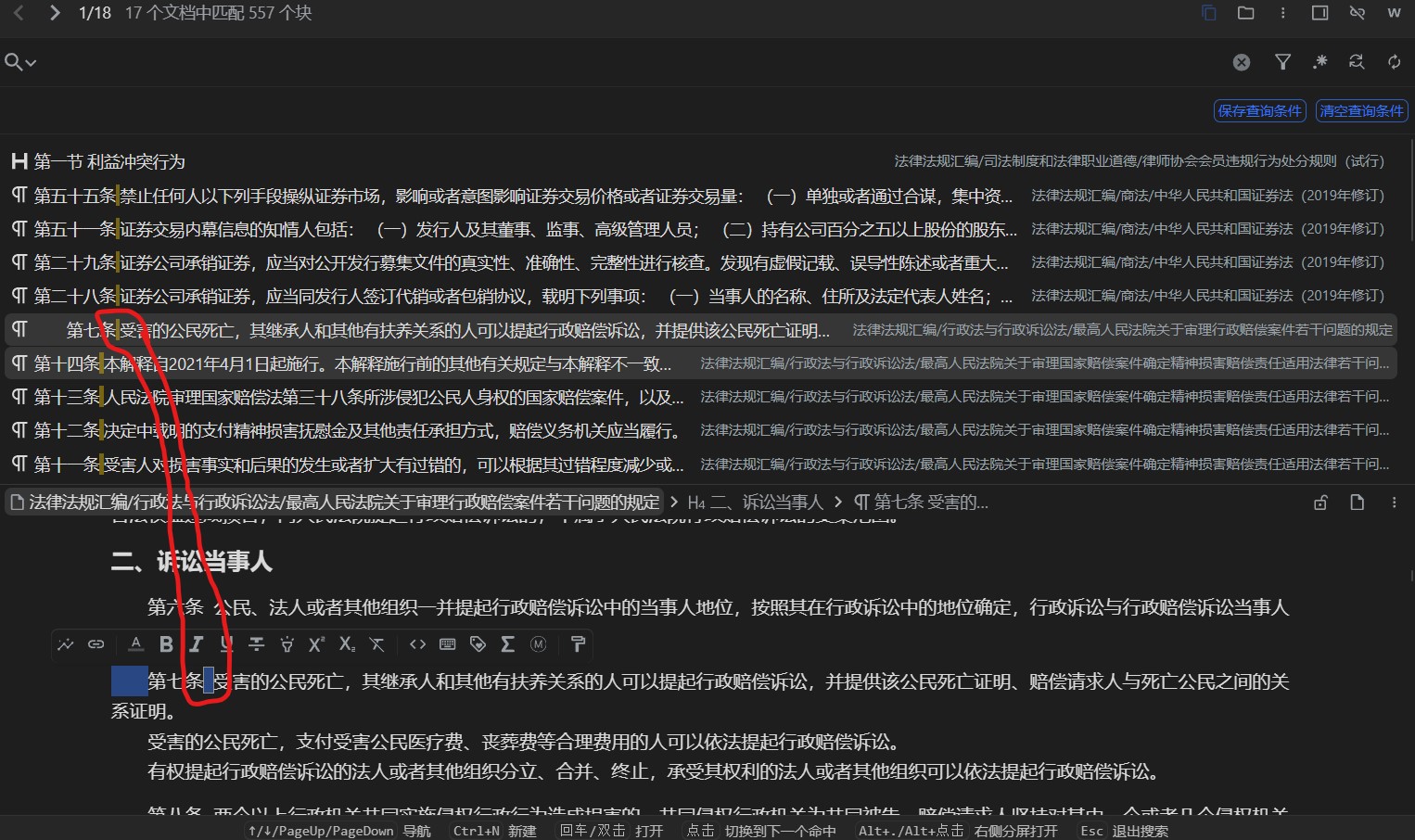The width and height of the screenshot is (1415, 840).
Task: Toggle underline formatting
Action: coord(227,644)
